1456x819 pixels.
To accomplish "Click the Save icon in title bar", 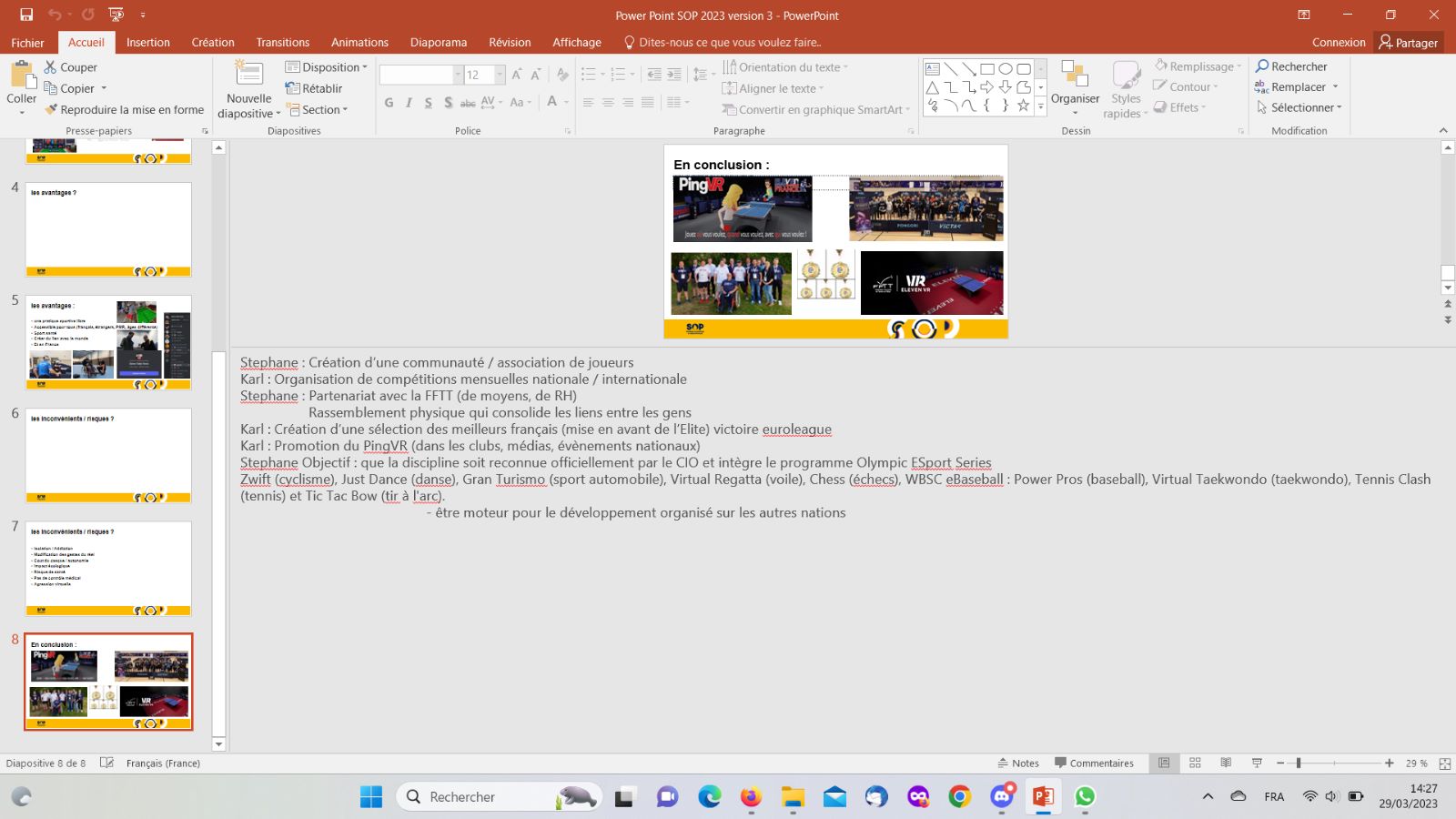I will [x=26, y=15].
